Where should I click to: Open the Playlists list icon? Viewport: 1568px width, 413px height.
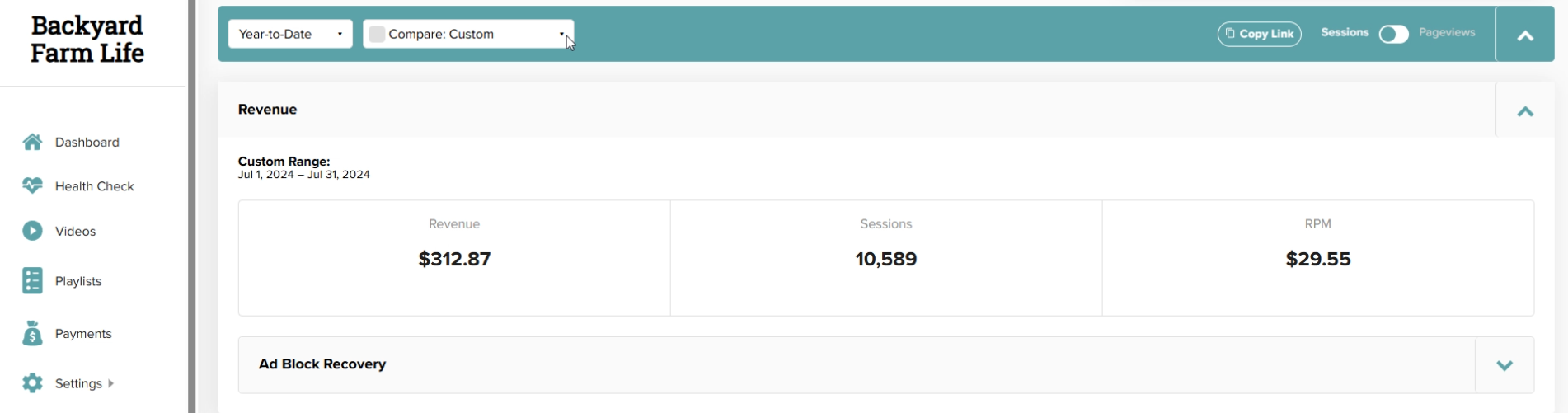pyautogui.click(x=32, y=280)
